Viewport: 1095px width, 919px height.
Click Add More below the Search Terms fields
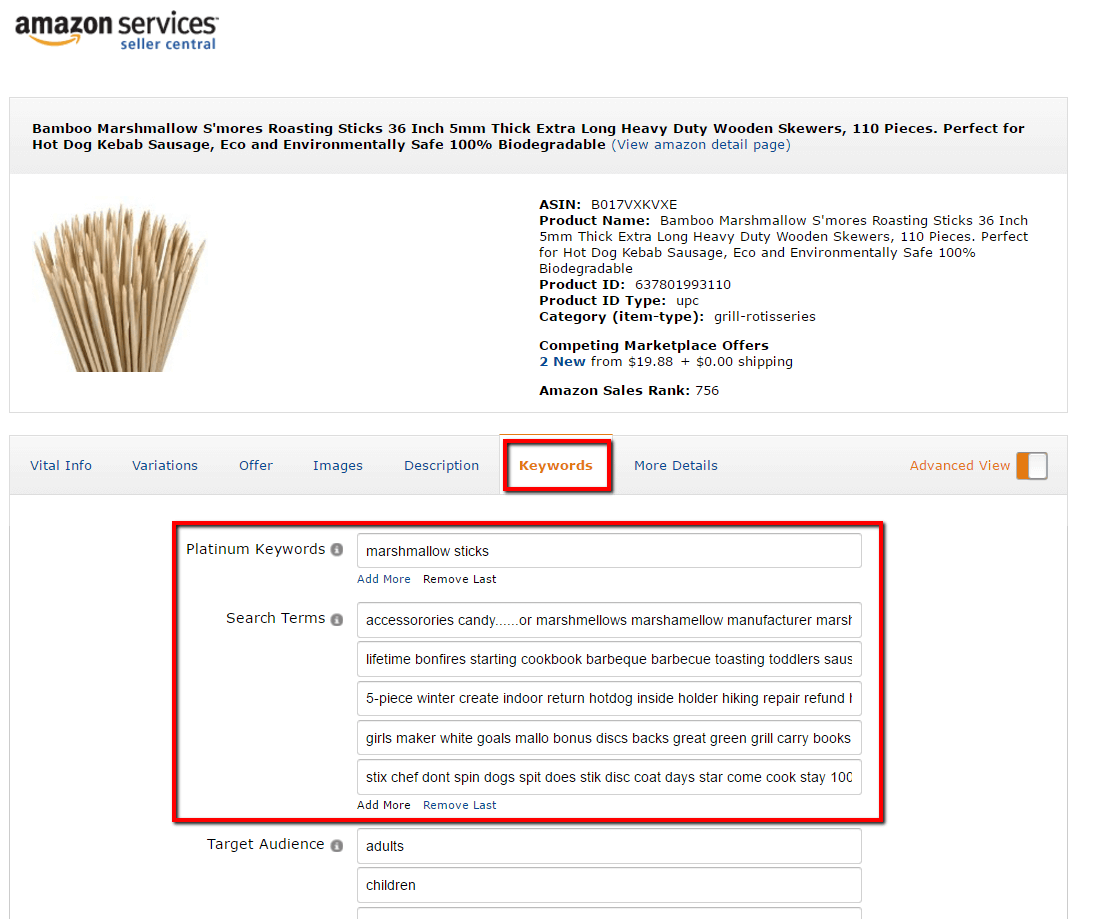tap(383, 805)
